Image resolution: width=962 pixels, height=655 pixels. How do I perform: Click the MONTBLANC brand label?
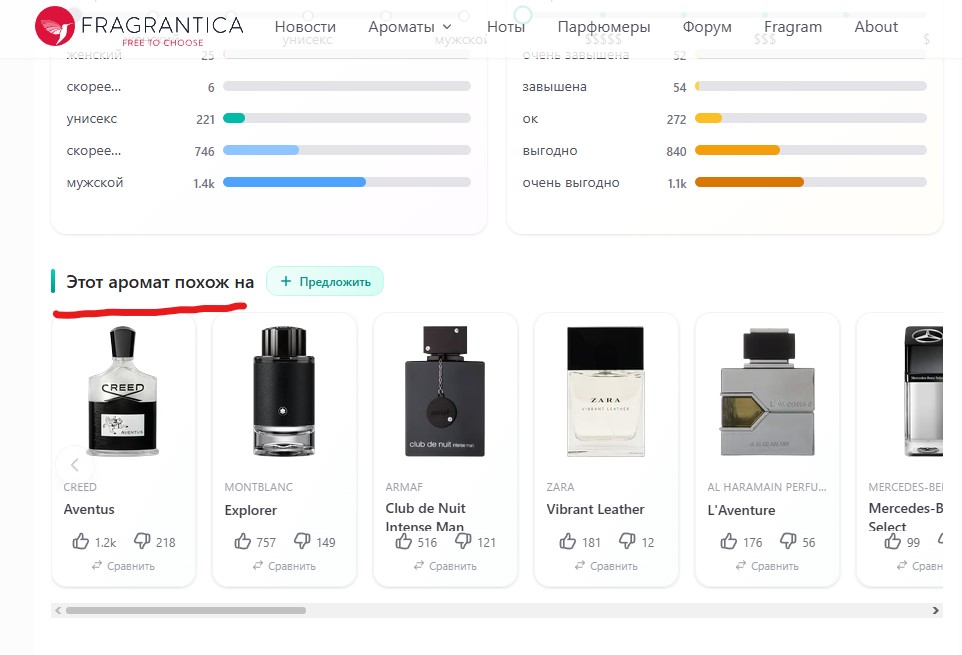tap(258, 487)
